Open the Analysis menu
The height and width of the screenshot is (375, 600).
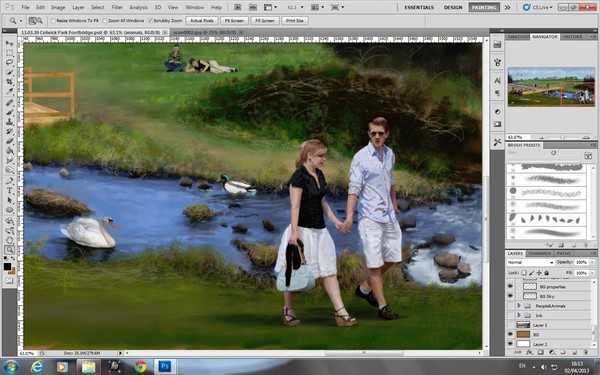[x=138, y=7]
